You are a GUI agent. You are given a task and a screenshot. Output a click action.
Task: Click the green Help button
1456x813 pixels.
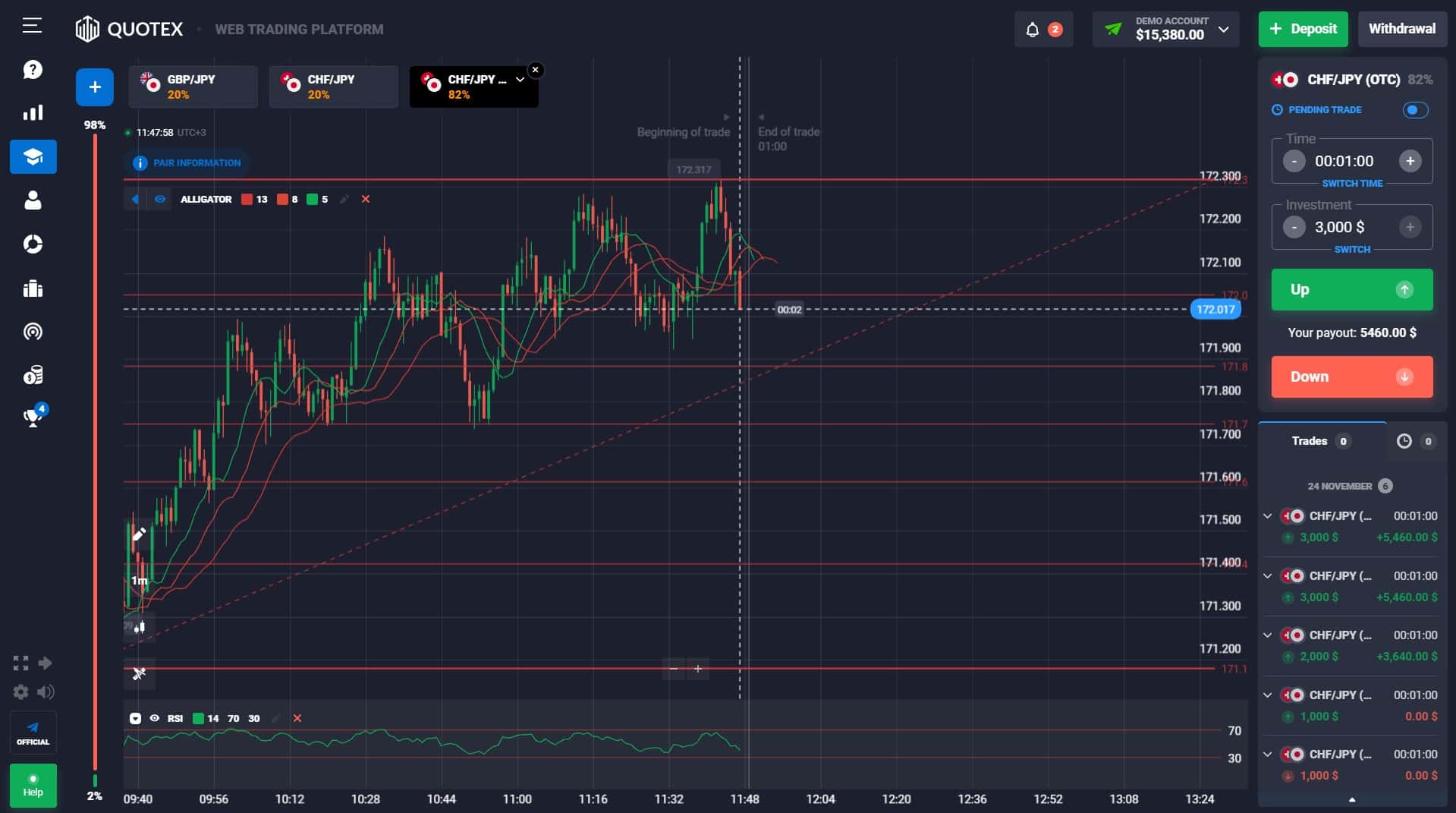33,785
